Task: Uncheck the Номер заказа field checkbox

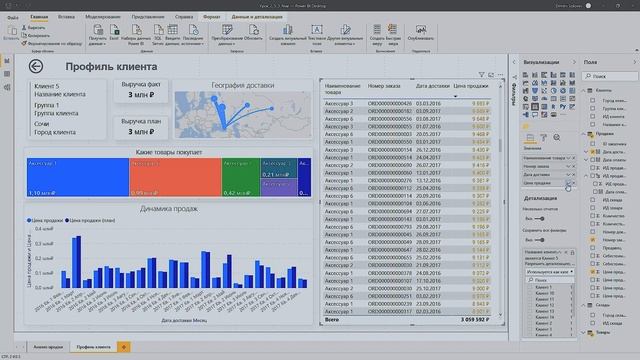Action: [593, 240]
